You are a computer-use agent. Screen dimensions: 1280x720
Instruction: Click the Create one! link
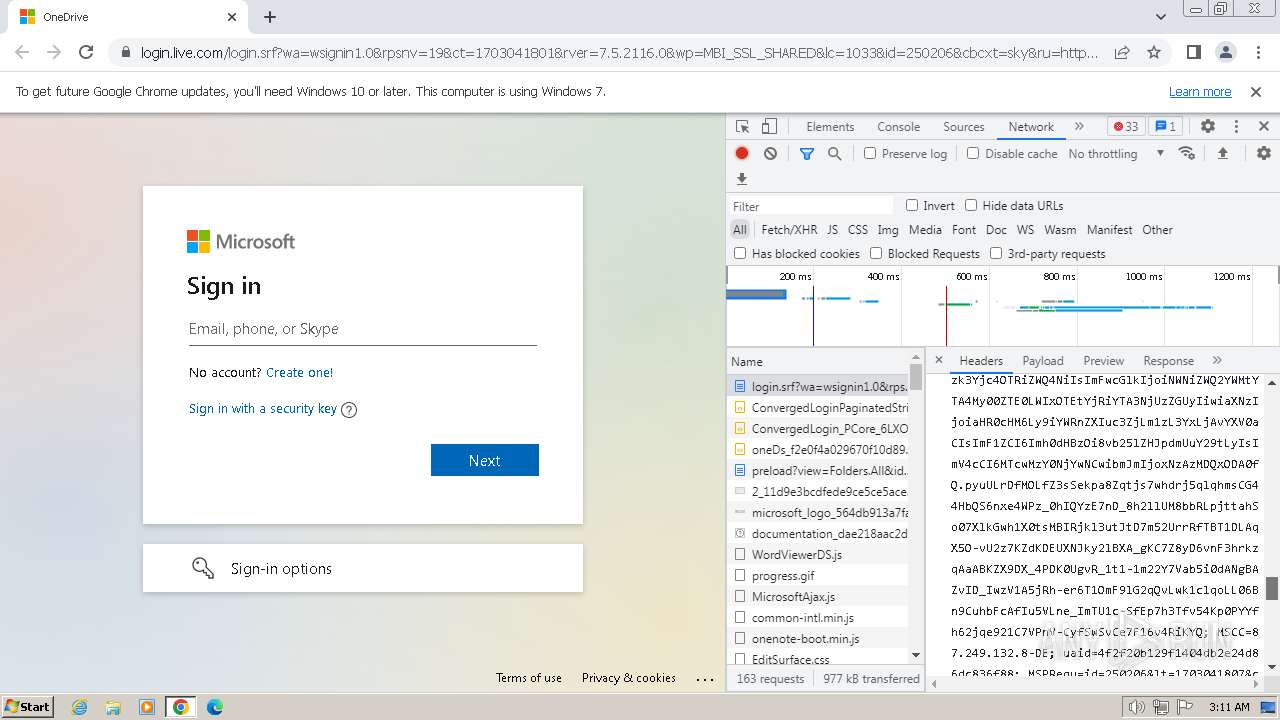300,372
